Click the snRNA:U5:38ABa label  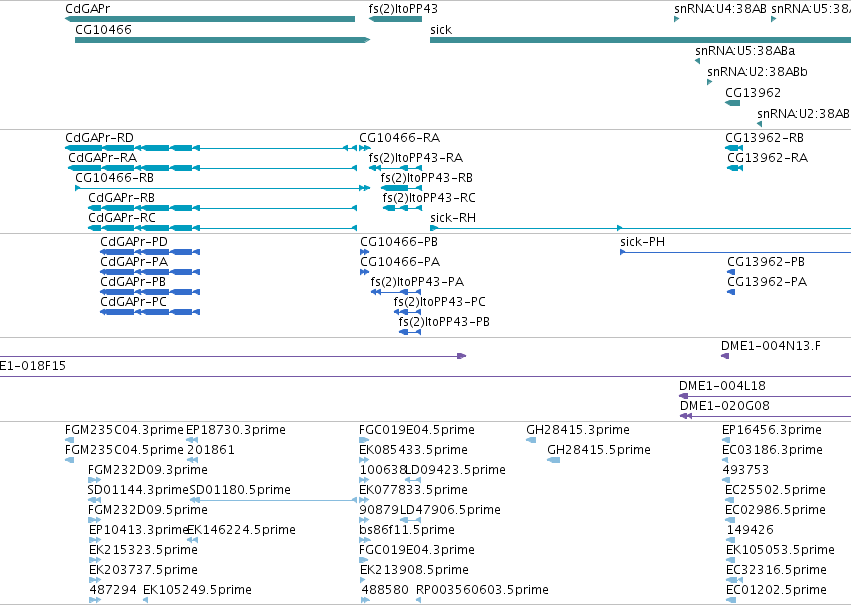point(745,50)
